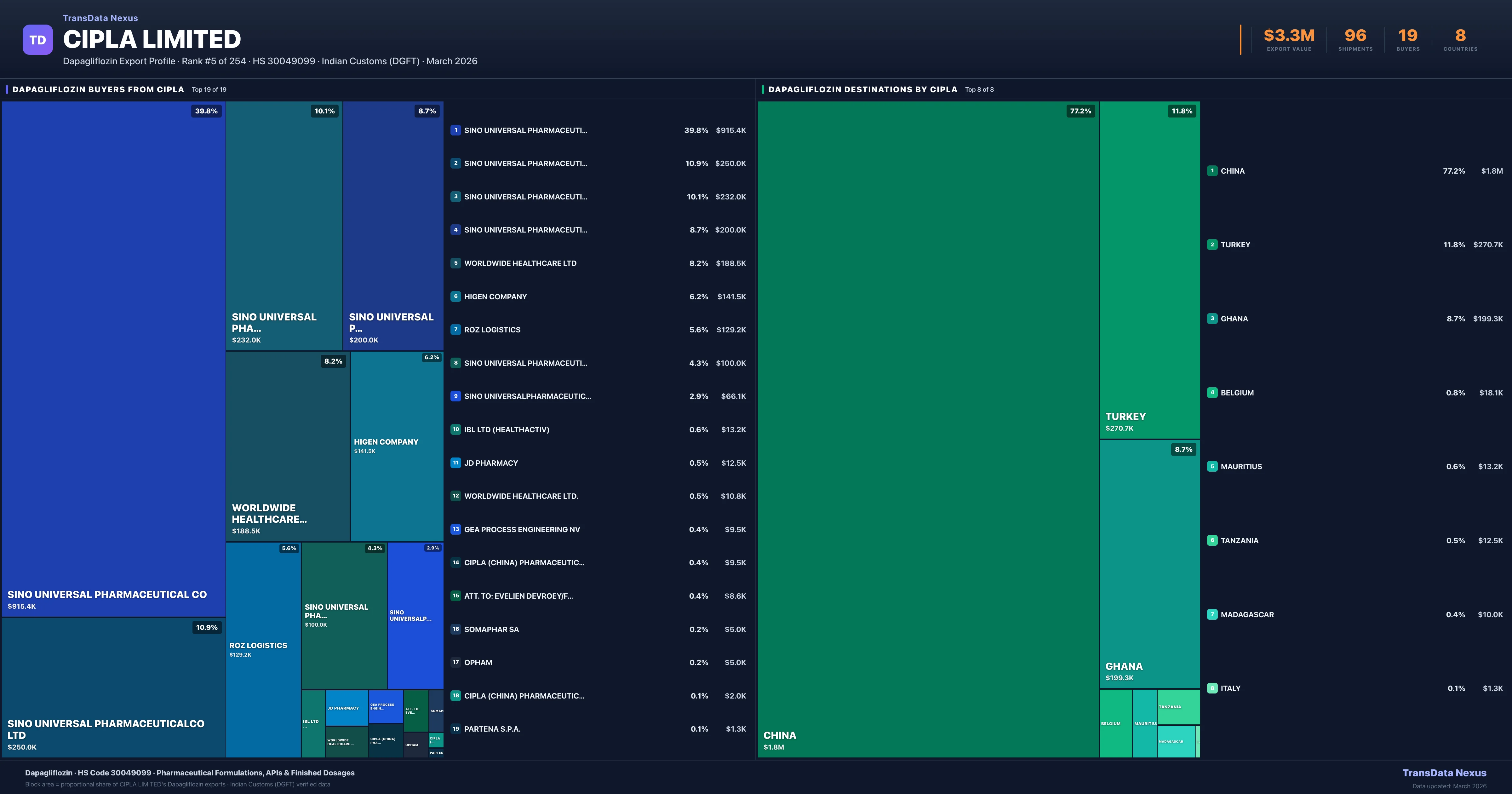Screen dimensions: 1512x794
Task: Select the Turkey treemap block
Action: pos(1149,270)
